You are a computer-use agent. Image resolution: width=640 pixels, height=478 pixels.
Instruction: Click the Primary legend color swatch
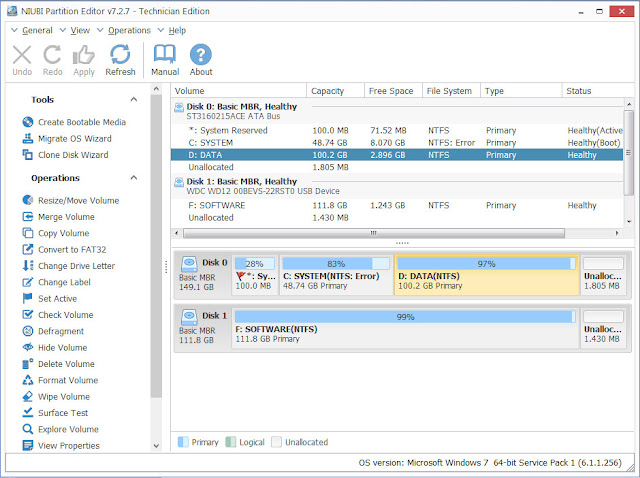click(x=183, y=442)
